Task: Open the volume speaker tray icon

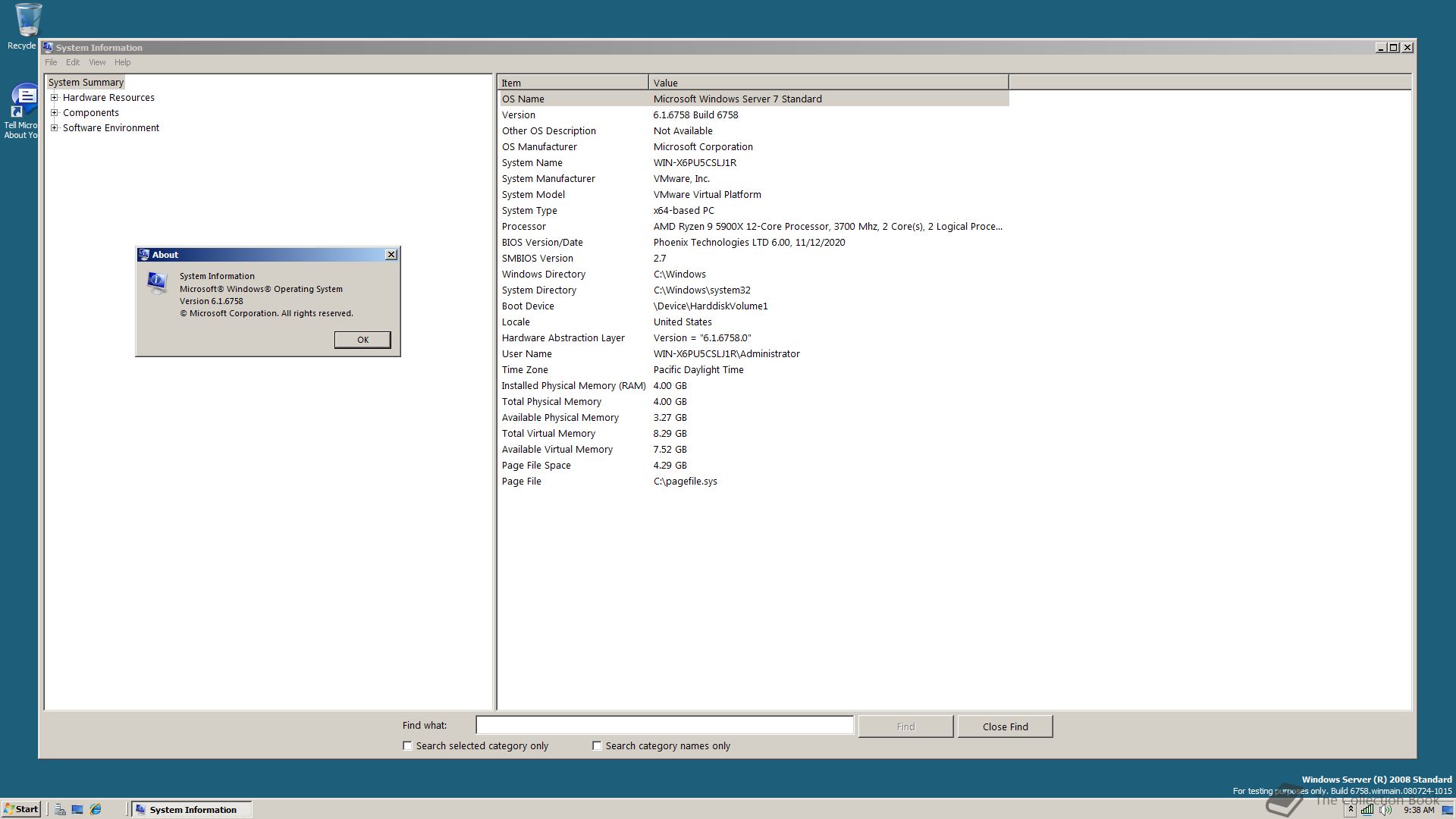Action: pyautogui.click(x=1385, y=809)
